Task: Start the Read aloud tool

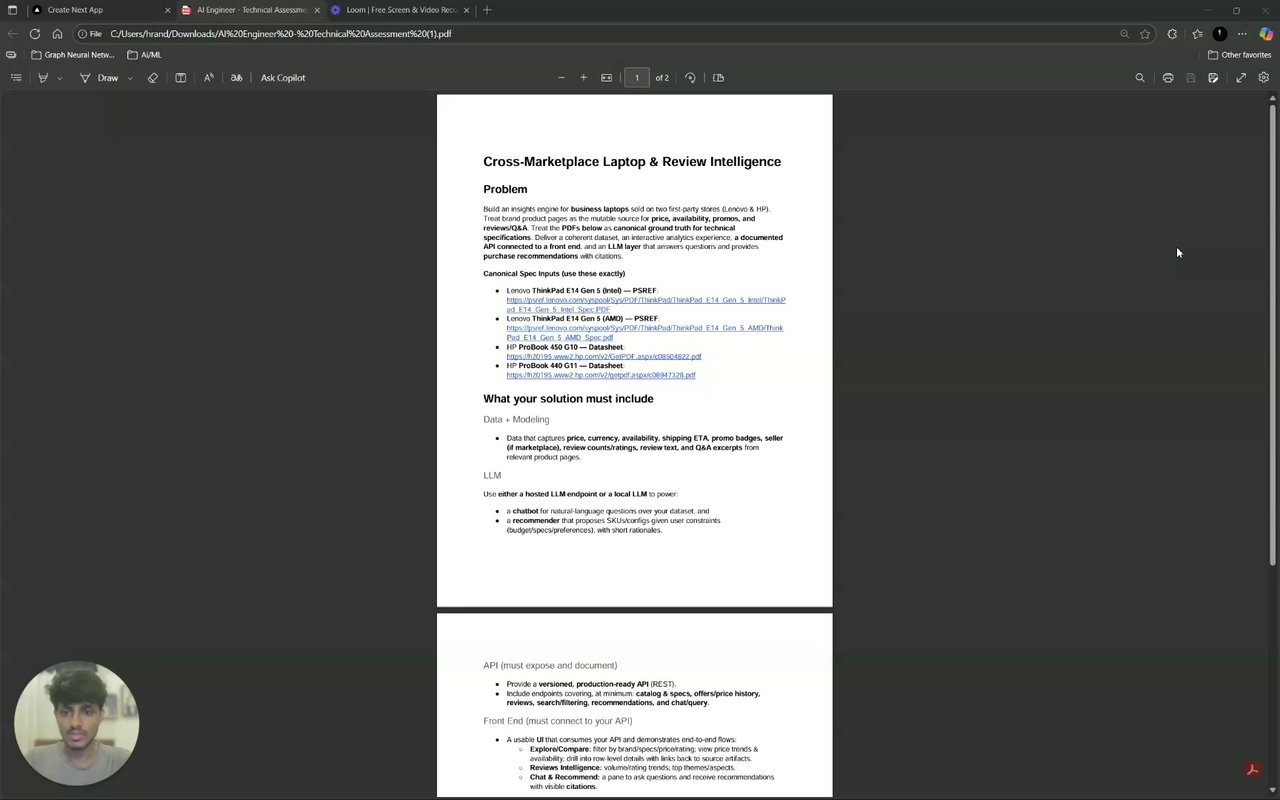Action: tap(209, 78)
